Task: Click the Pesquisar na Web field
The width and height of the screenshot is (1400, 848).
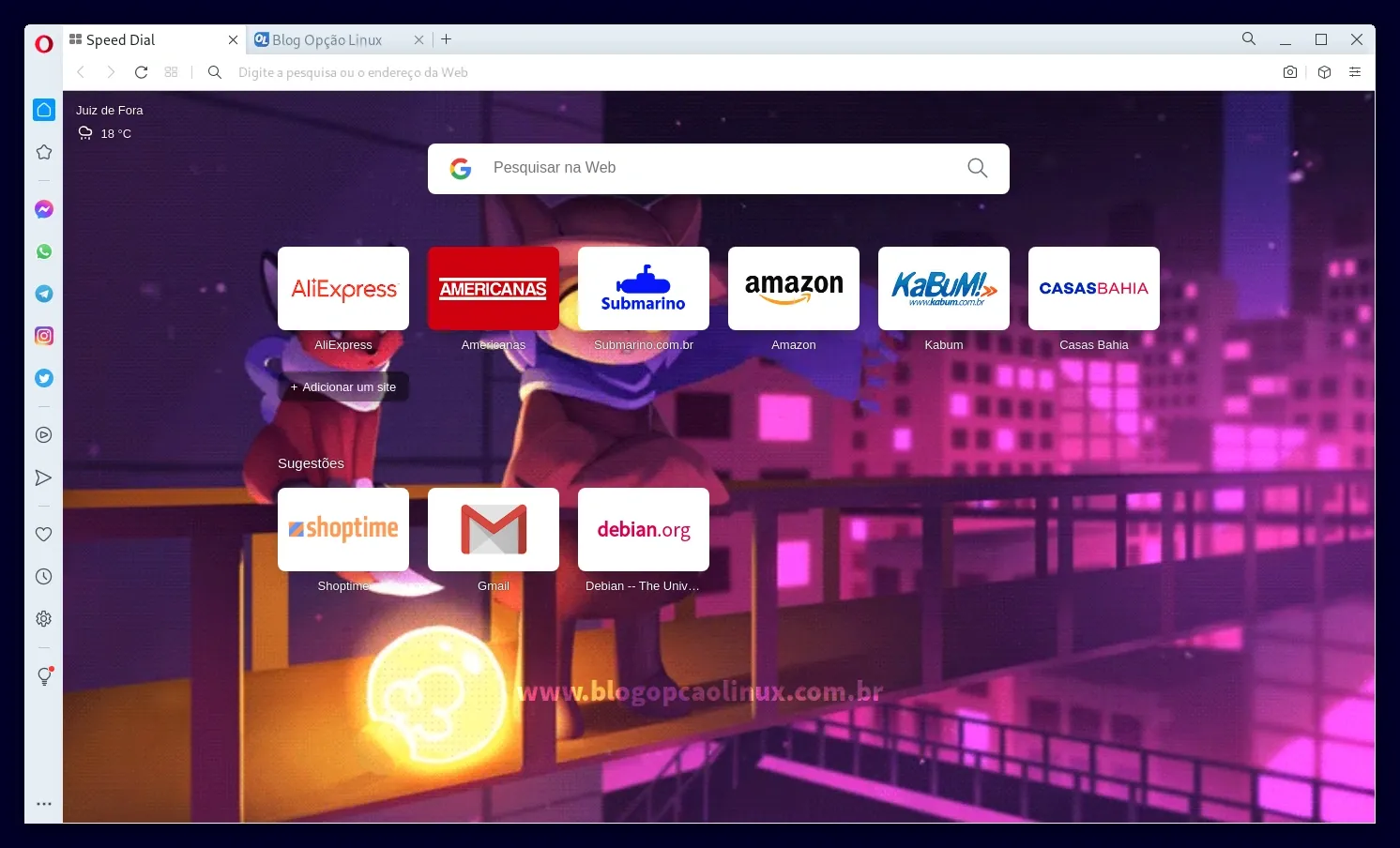Action: tap(719, 169)
